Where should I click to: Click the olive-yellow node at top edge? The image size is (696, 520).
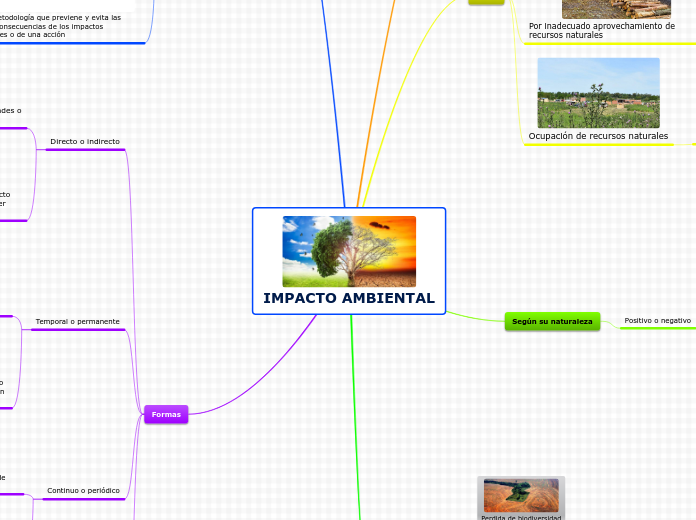click(x=486, y=2)
